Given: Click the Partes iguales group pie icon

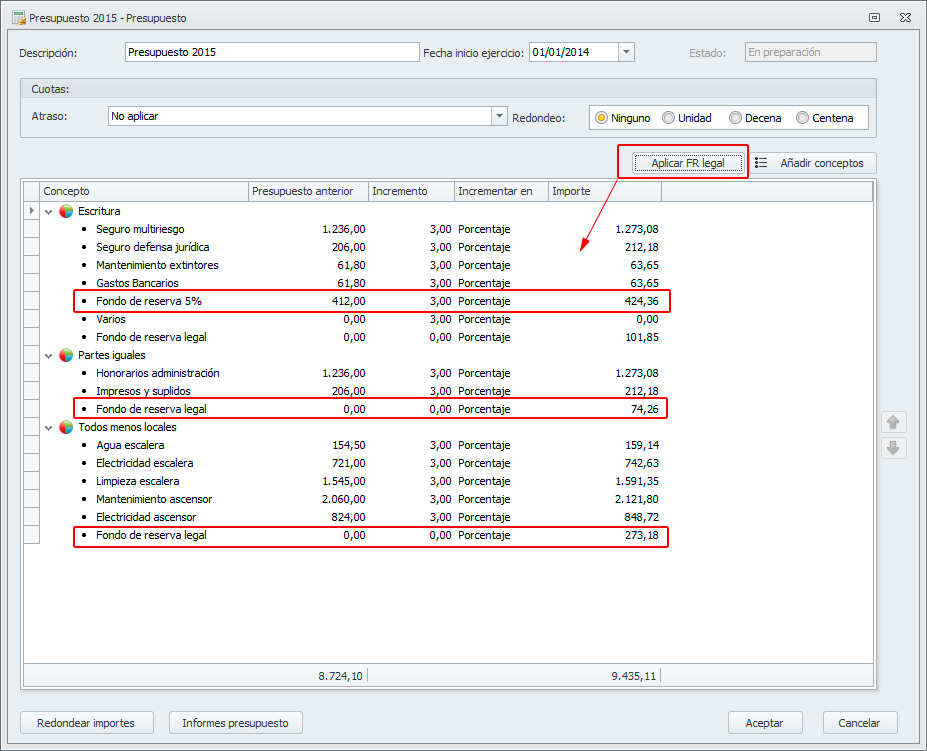Looking at the screenshot, I should point(66,355).
